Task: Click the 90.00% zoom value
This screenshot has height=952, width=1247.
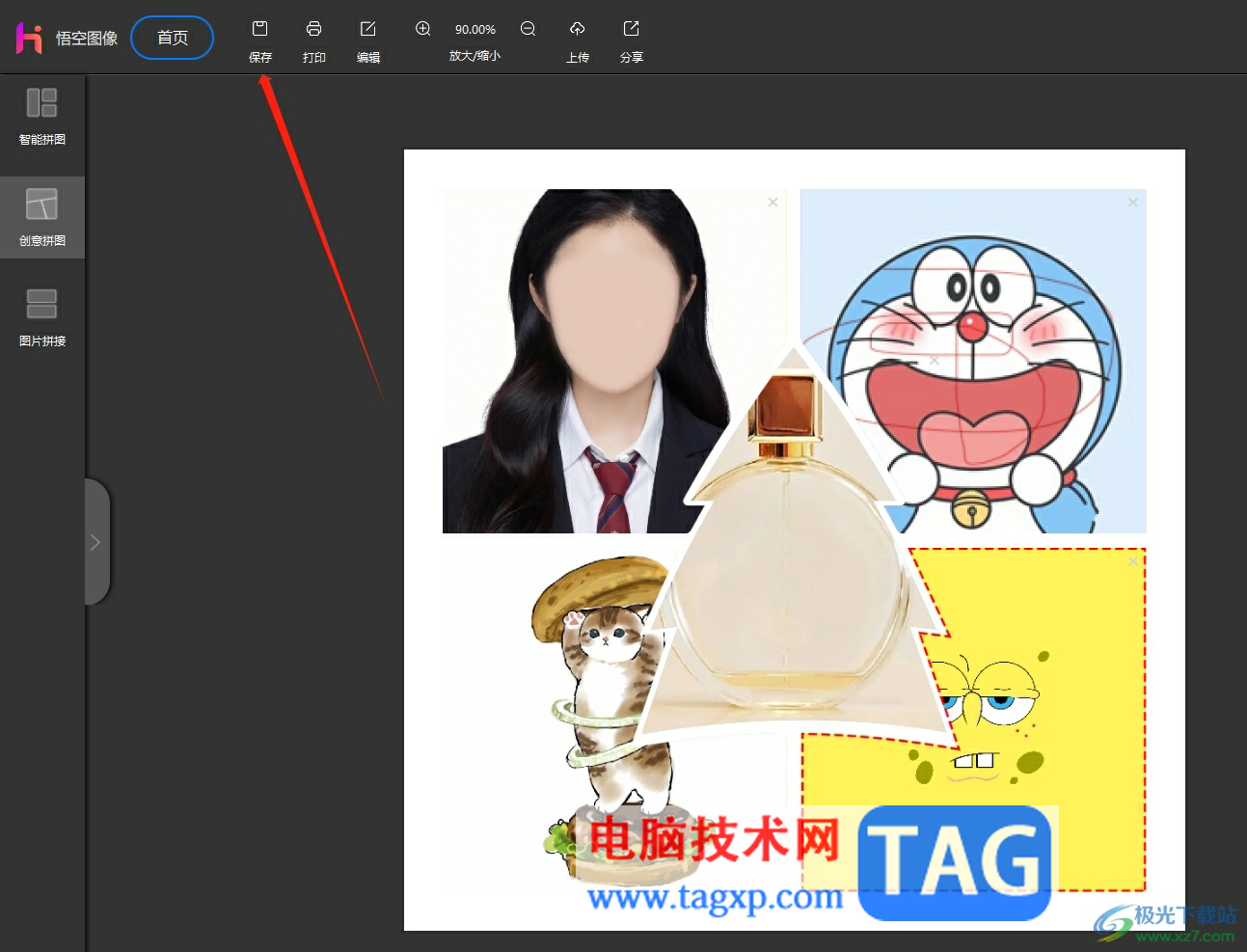Action: tap(475, 30)
